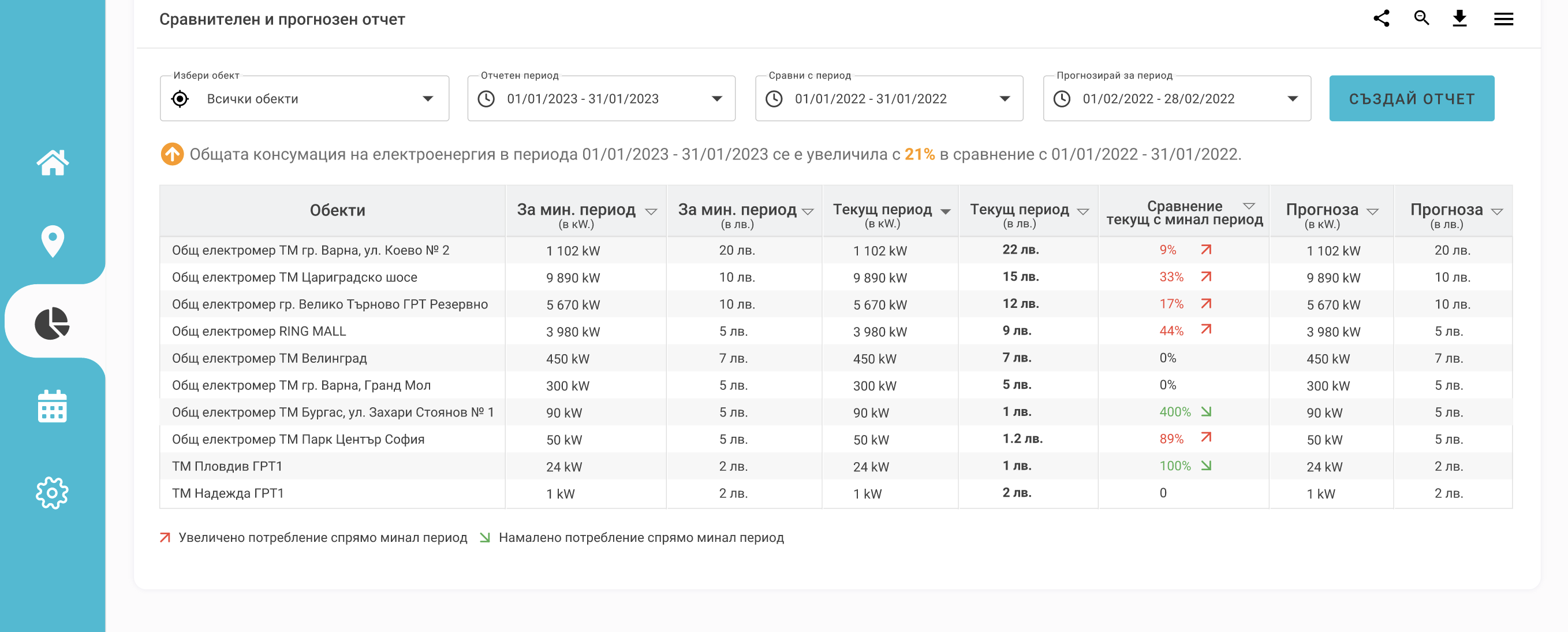Click green decrease arrow next to 400%

tap(1206, 411)
